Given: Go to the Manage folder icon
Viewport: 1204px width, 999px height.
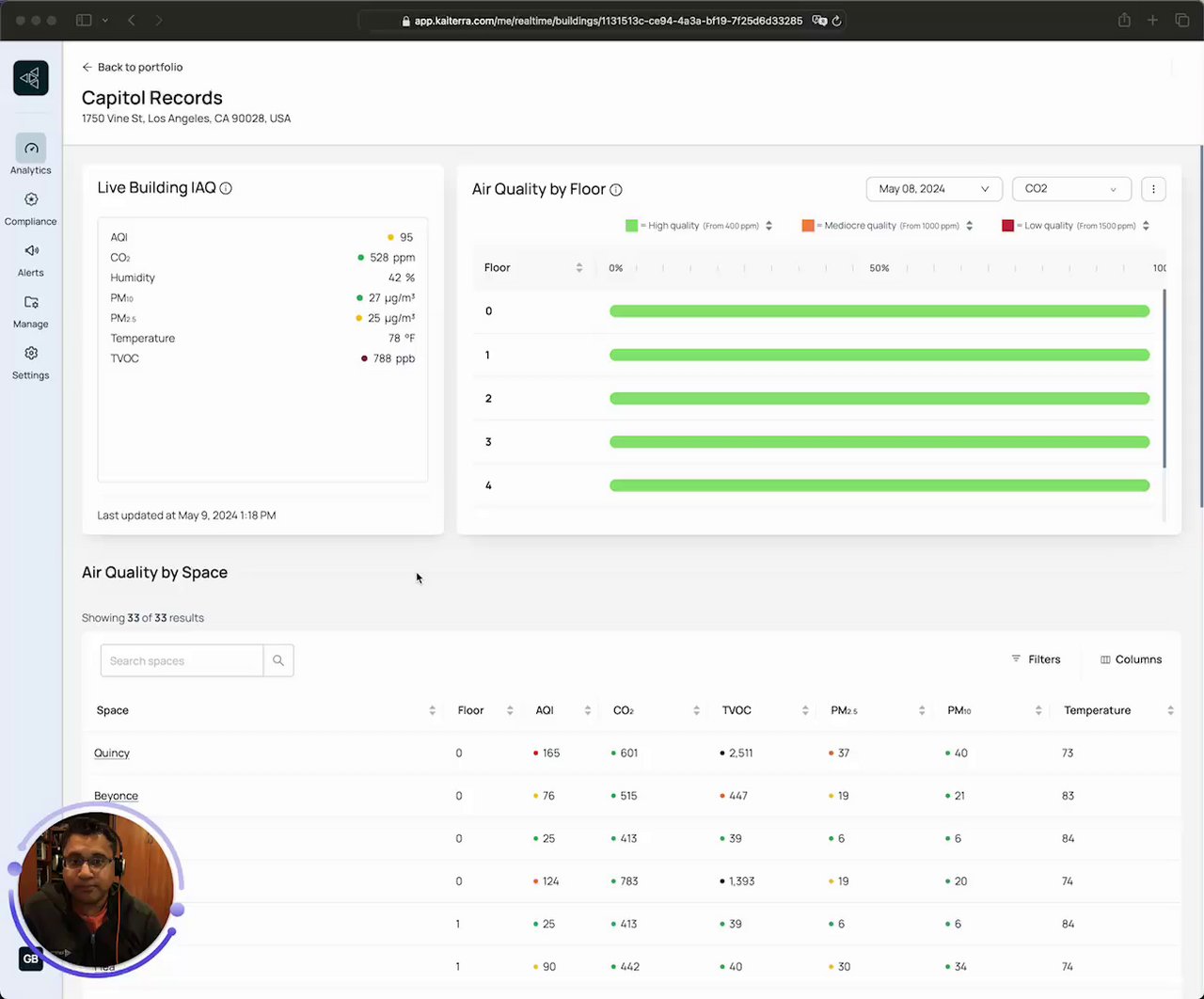Looking at the screenshot, I should click(x=31, y=303).
